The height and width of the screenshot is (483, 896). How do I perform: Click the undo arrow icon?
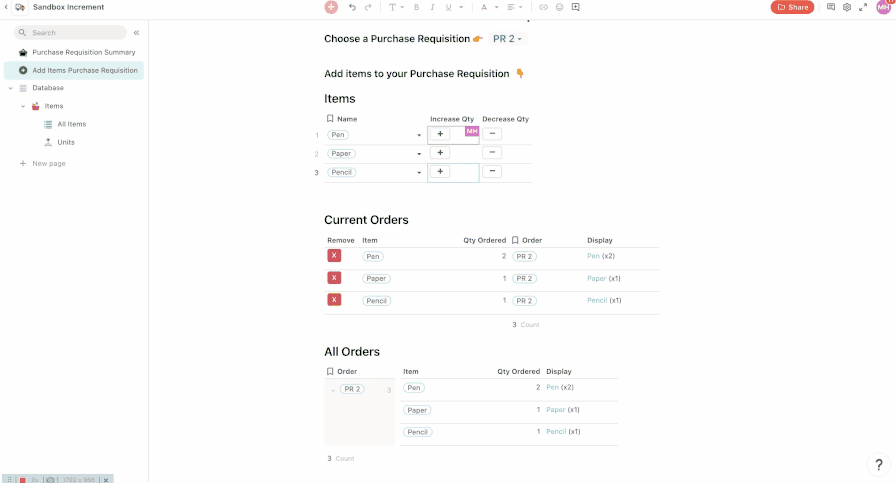point(352,7)
